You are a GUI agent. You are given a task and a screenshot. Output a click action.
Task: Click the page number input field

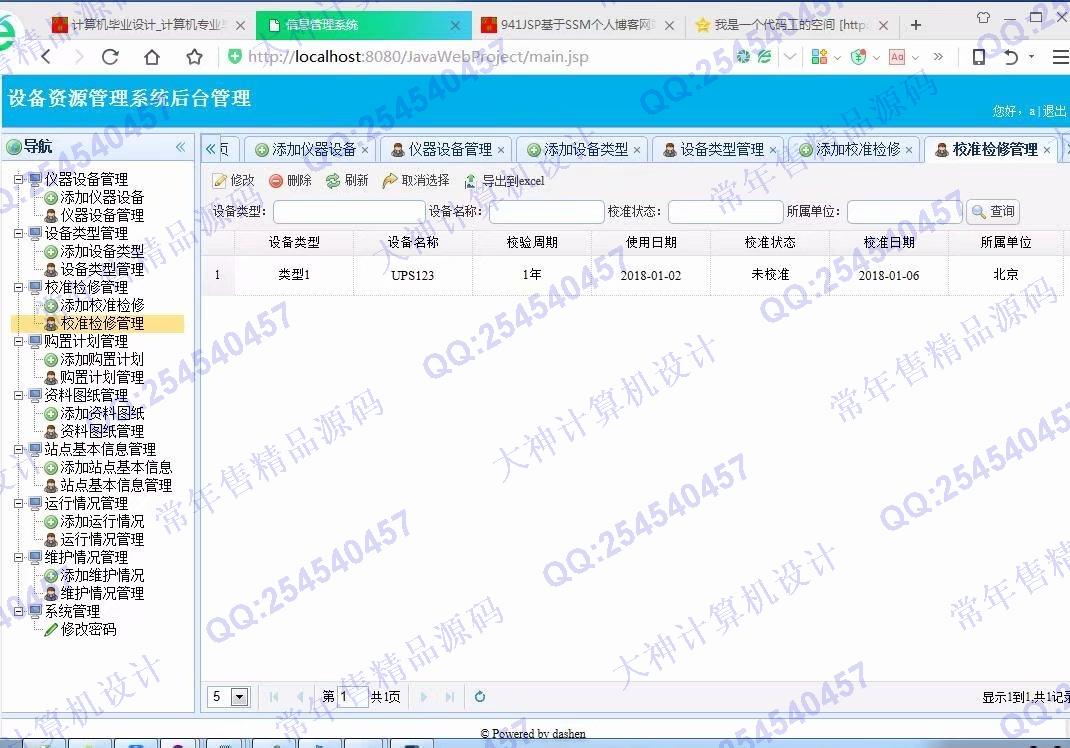tap(353, 697)
